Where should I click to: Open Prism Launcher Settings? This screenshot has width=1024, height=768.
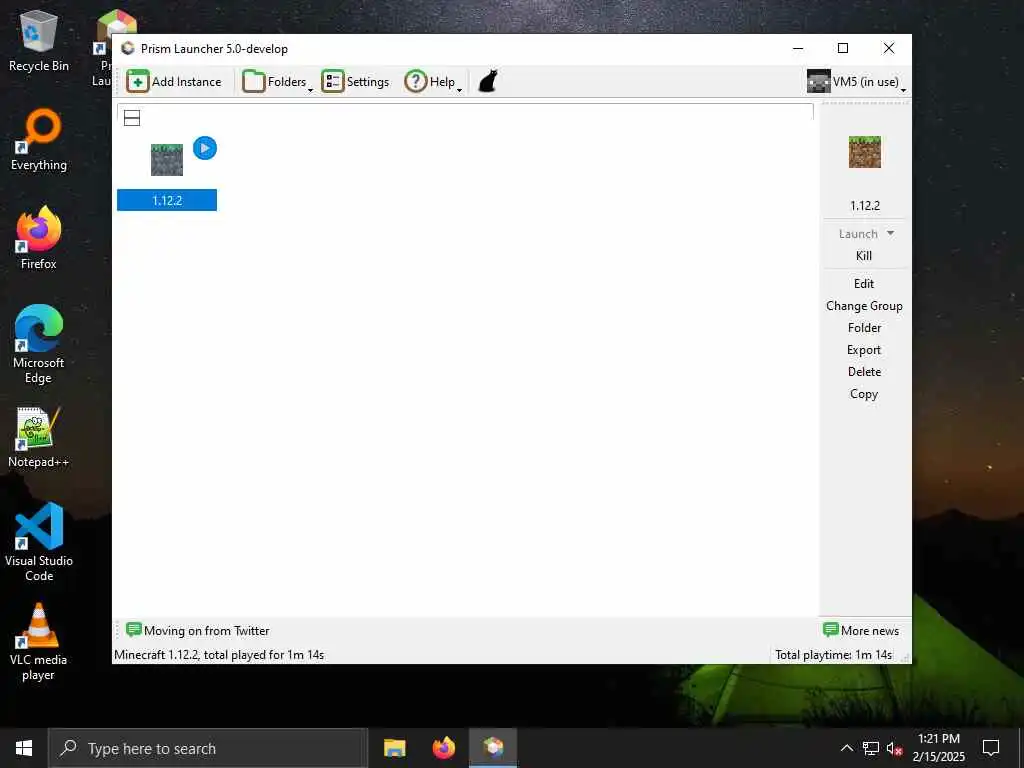click(355, 82)
